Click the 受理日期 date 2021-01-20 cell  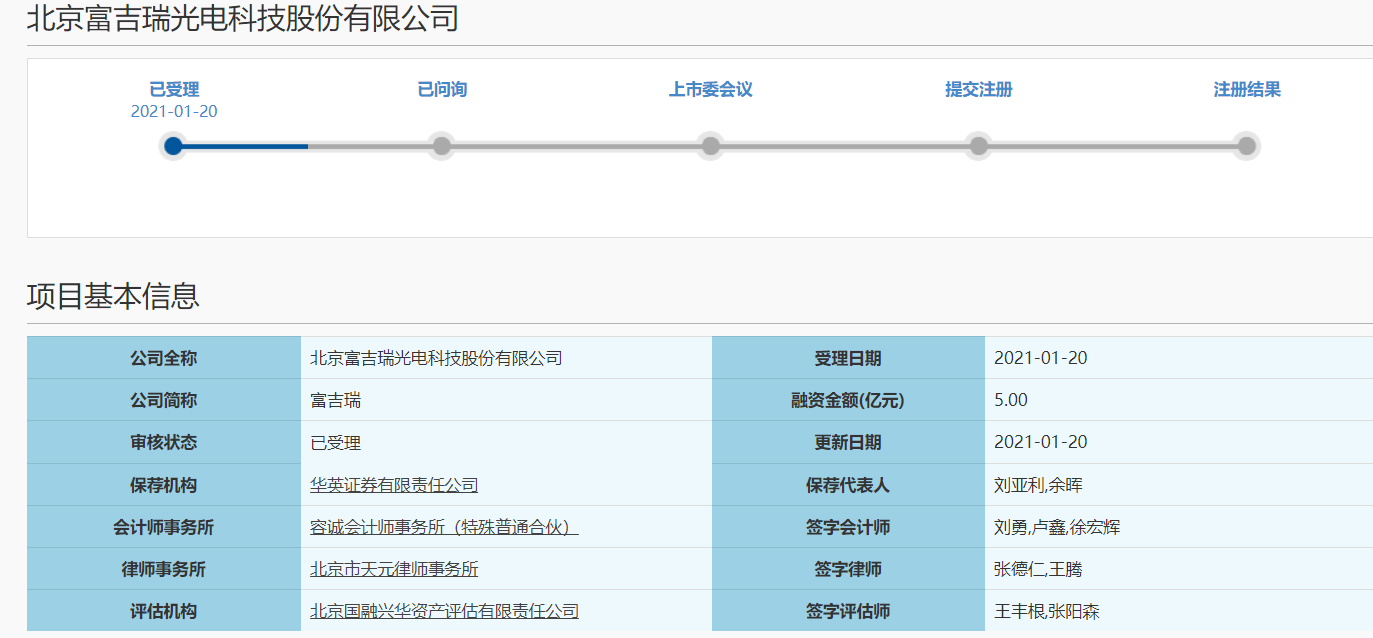click(x=1040, y=357)
